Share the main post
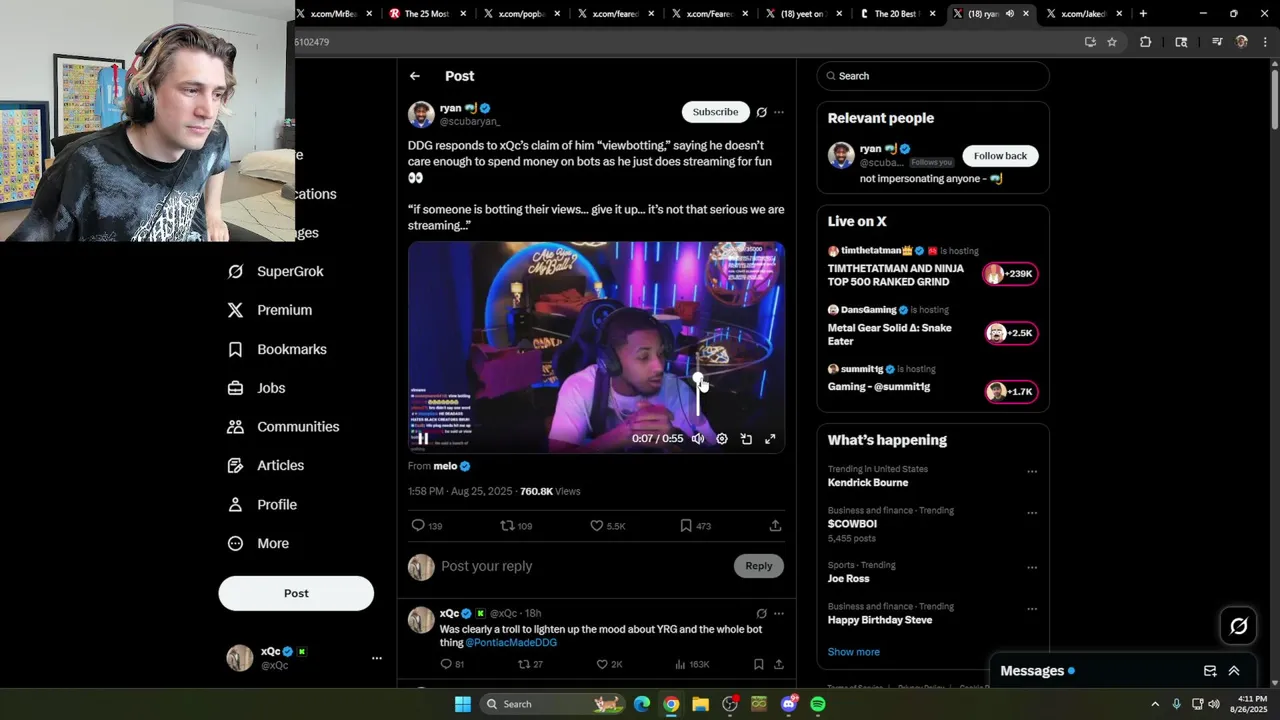The height and width of the screenshot is (720, 1280). click(775, 525)
